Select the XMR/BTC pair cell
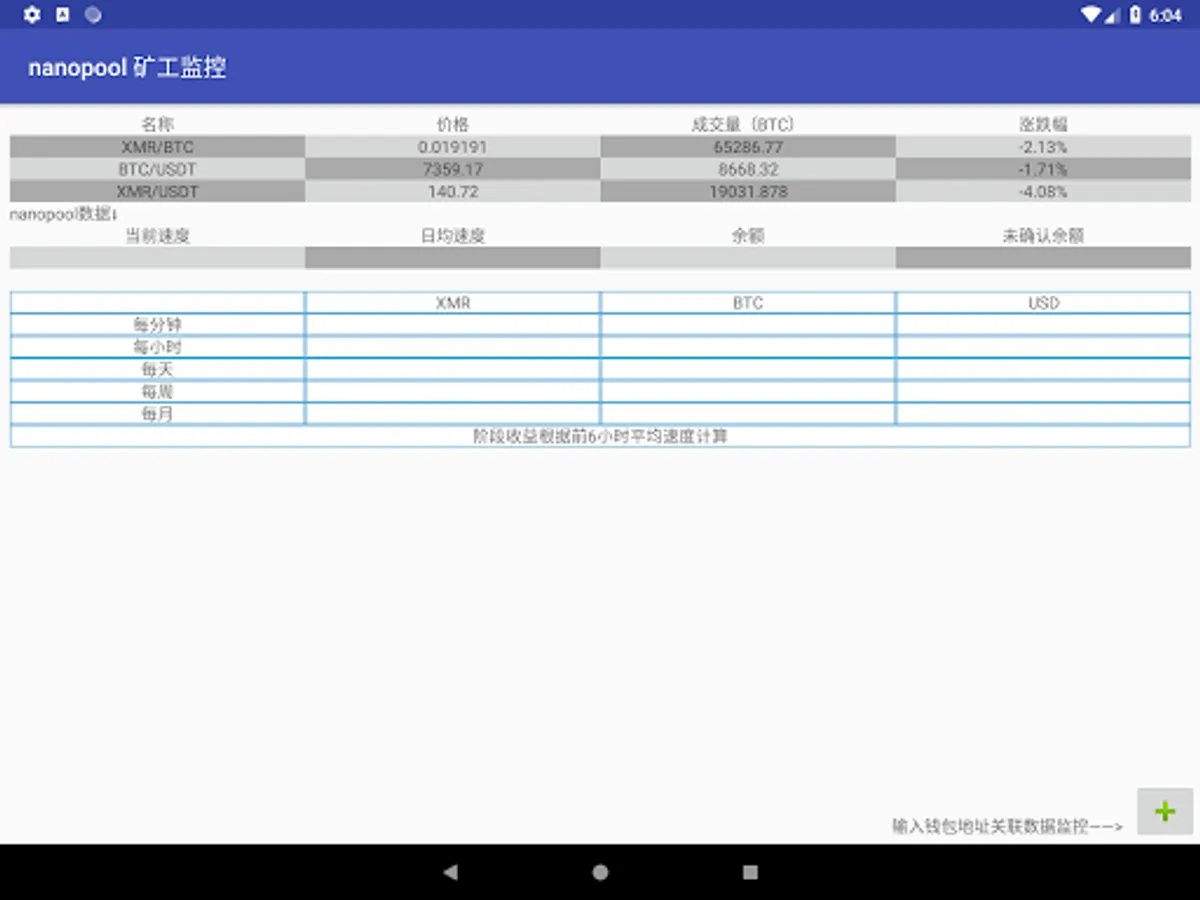The image size is (1200, 900). tap(157, 147)
